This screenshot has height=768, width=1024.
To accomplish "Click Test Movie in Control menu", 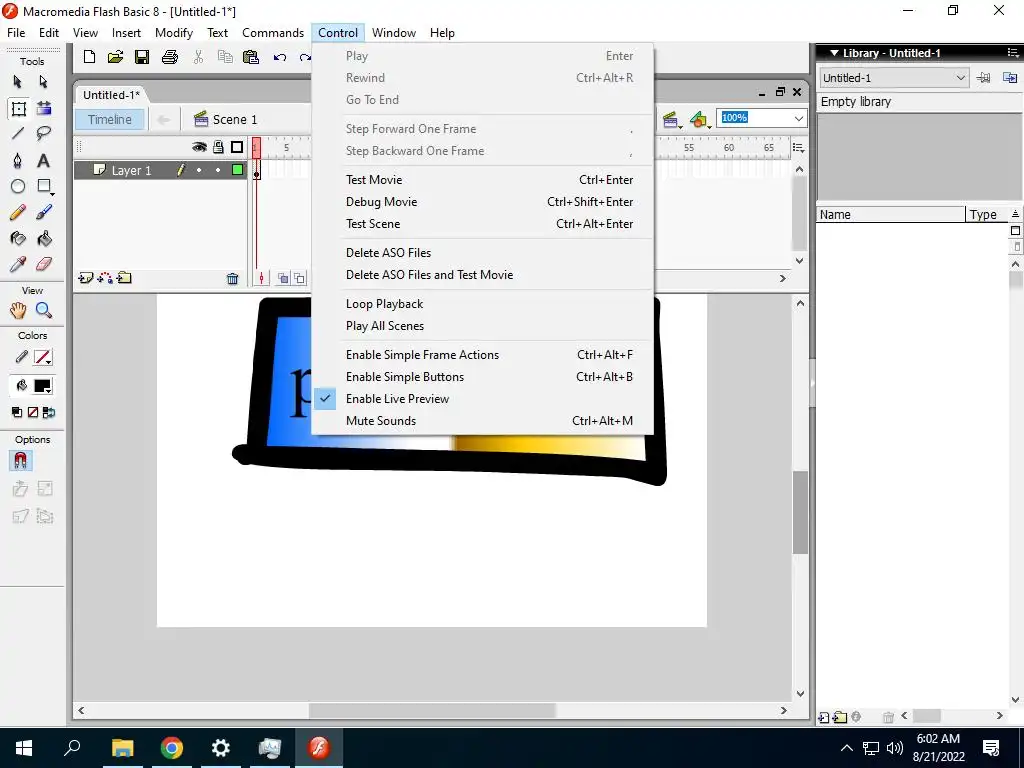I will (483, 180).
